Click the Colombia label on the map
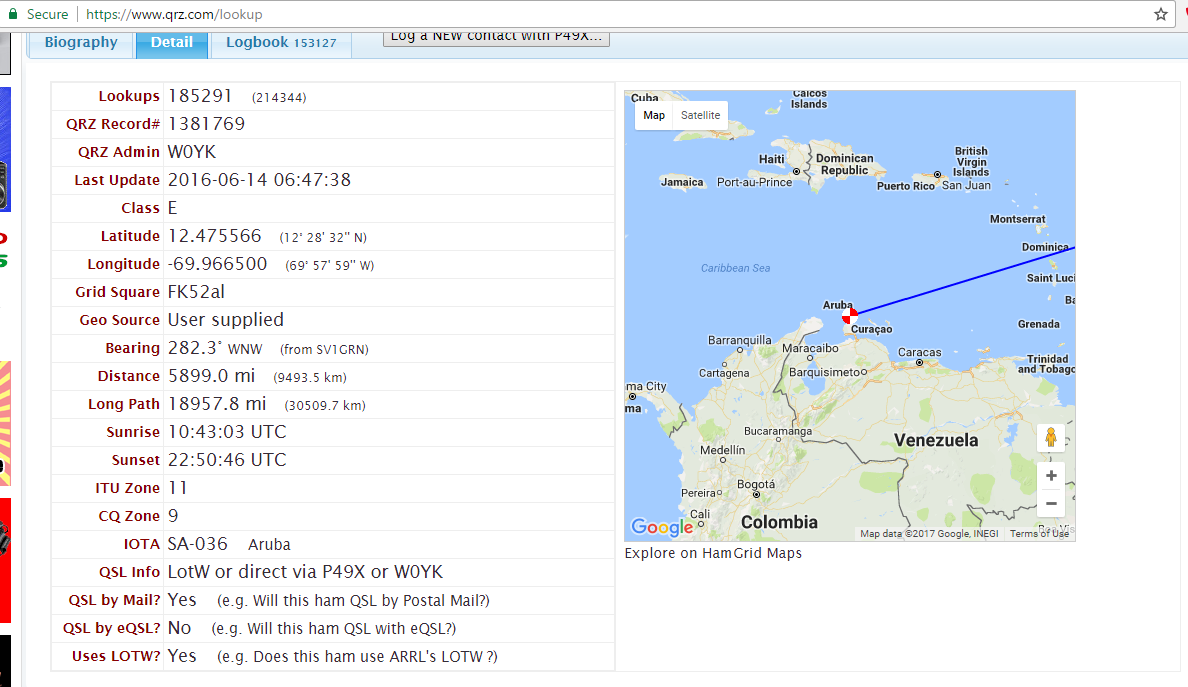 (779, 522)
